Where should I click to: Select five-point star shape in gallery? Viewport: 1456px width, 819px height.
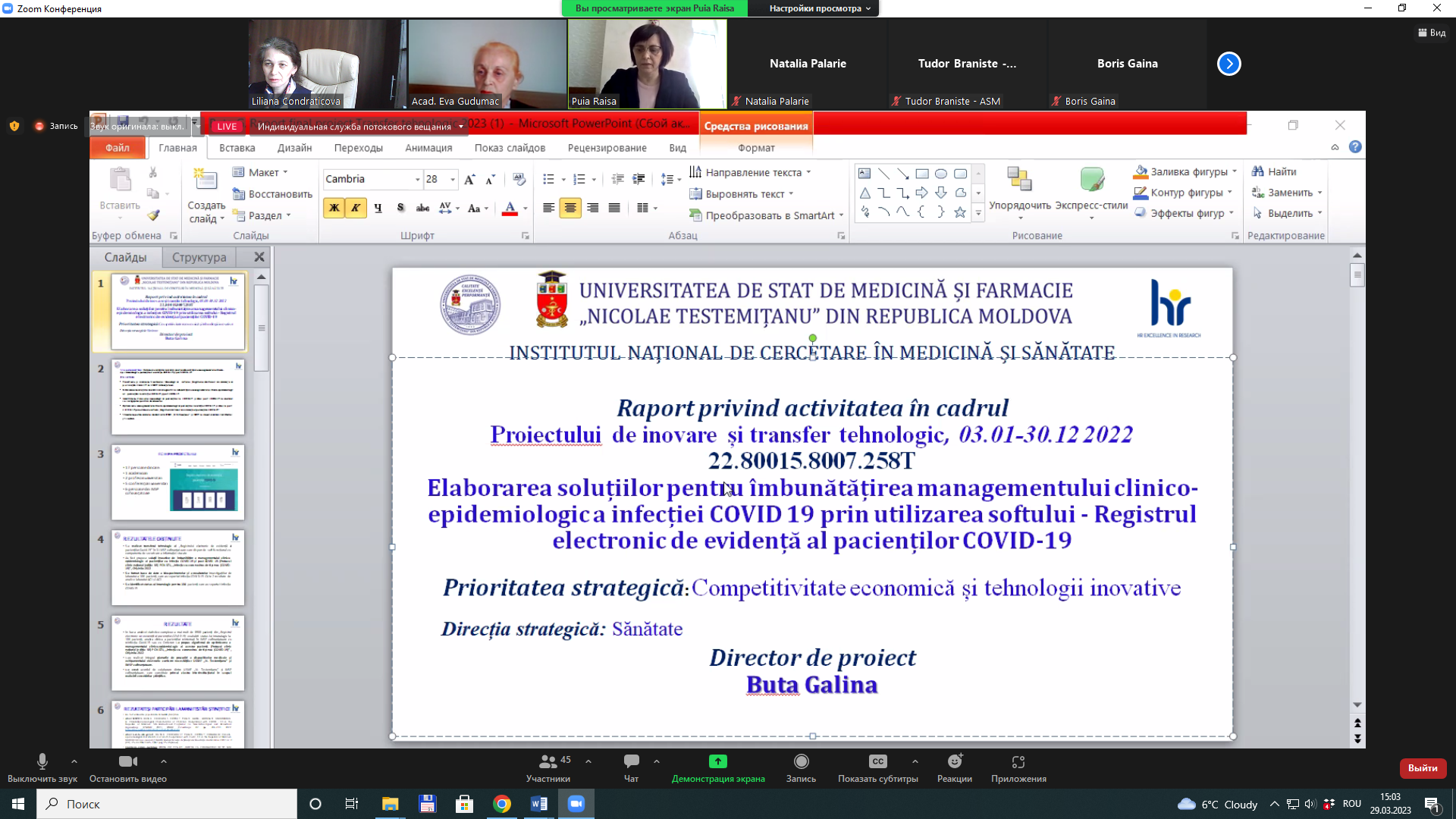[x=959, y=212]
